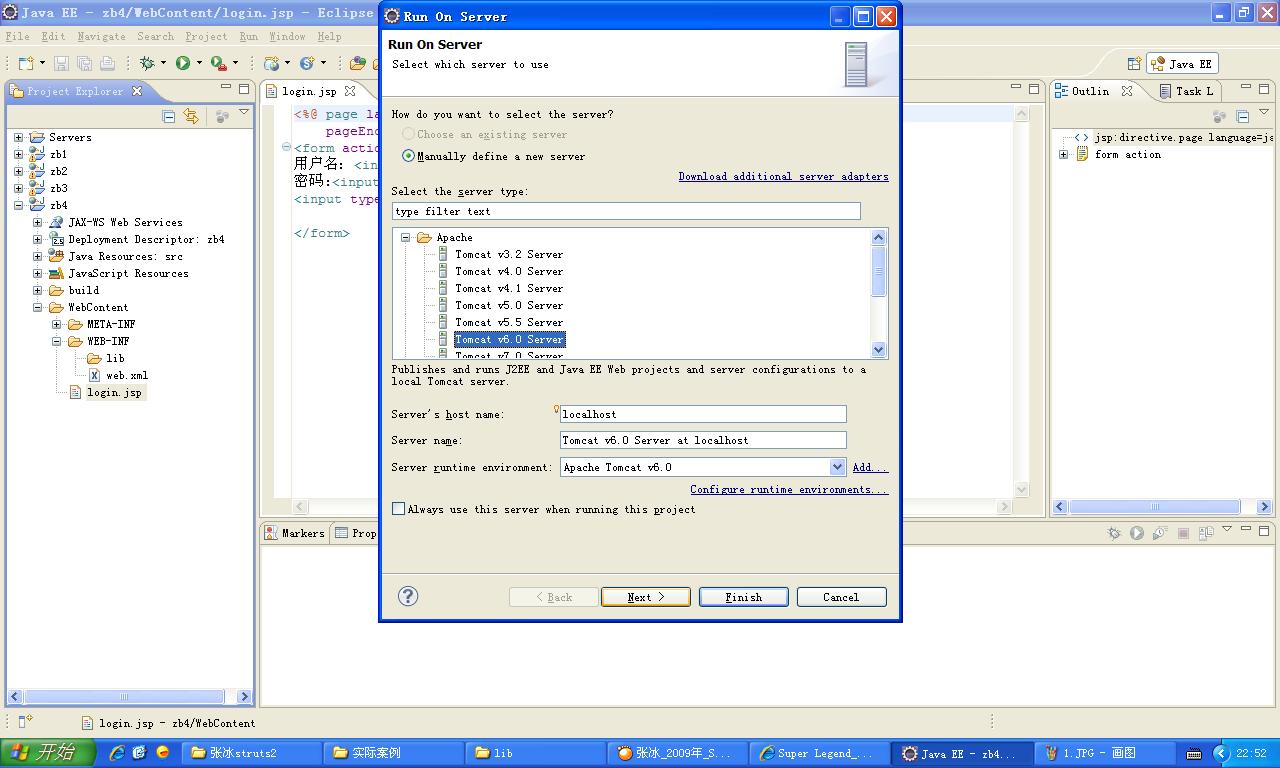1280x768 pixels.
Task: Expand 'form action' node in Outline
Action: 1064,154
